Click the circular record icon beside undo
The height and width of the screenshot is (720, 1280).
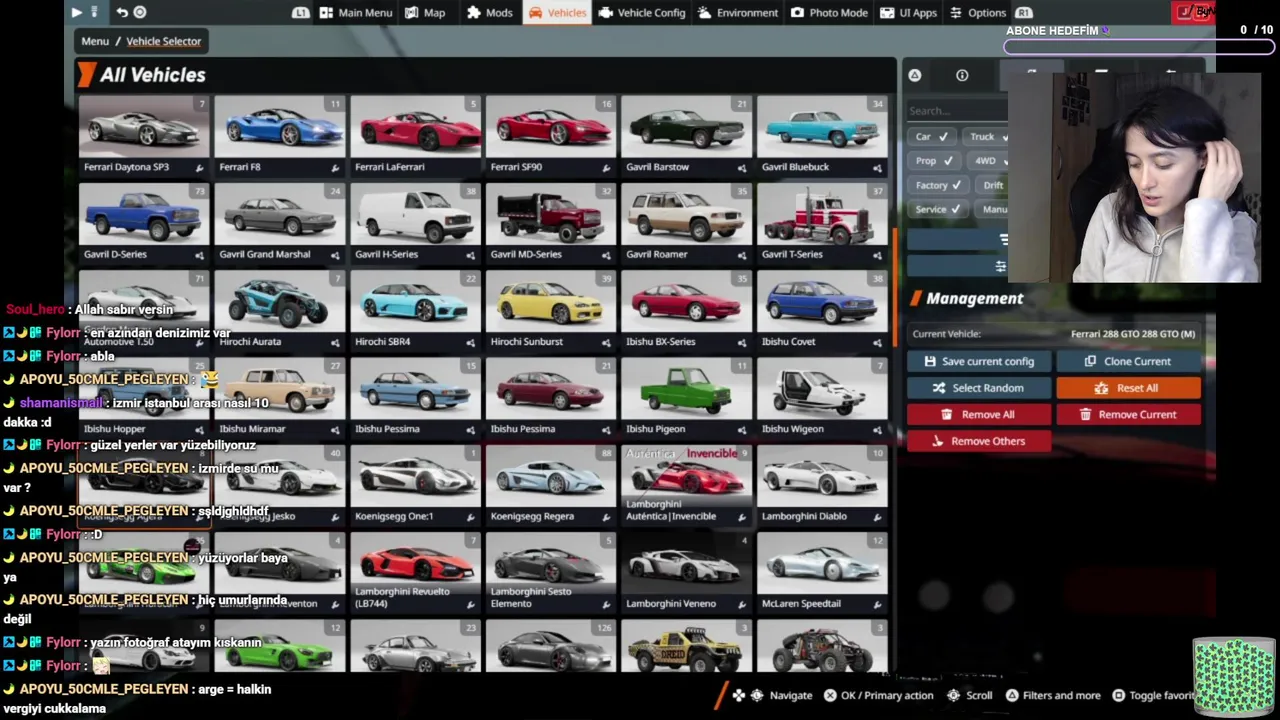pyautogui.click(x=140, y=12)
